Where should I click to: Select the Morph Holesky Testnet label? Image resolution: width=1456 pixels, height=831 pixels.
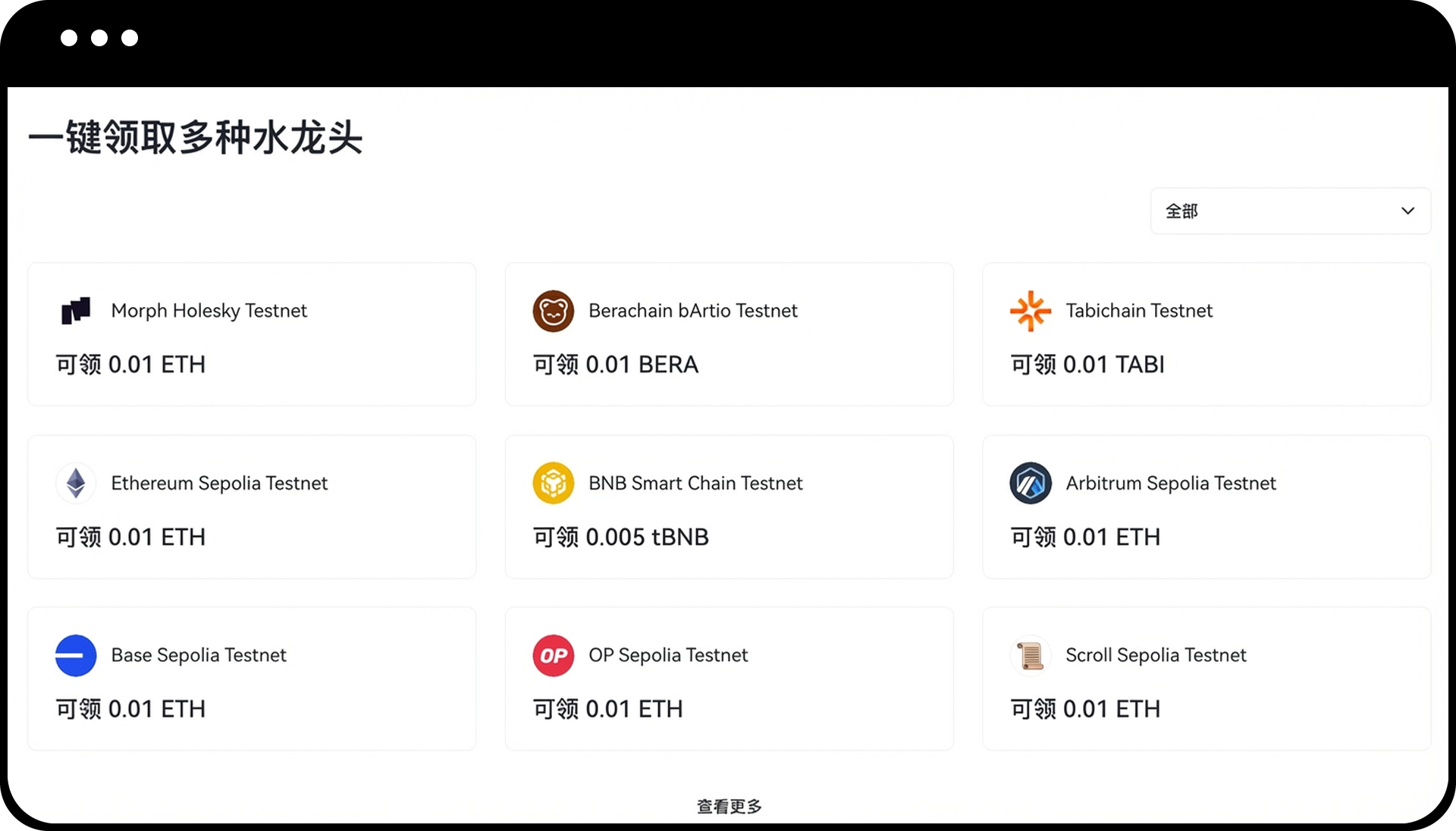(x=209, y=311)
